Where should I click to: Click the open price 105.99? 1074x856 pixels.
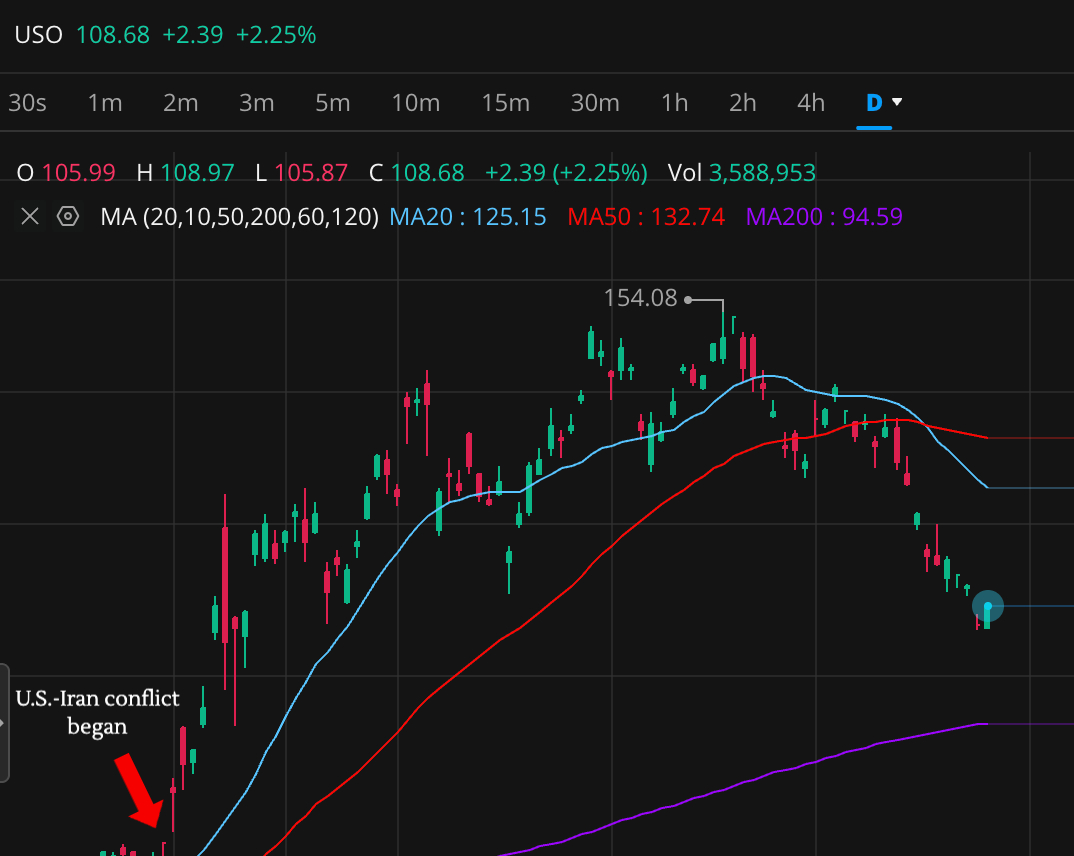click(79, 173)
